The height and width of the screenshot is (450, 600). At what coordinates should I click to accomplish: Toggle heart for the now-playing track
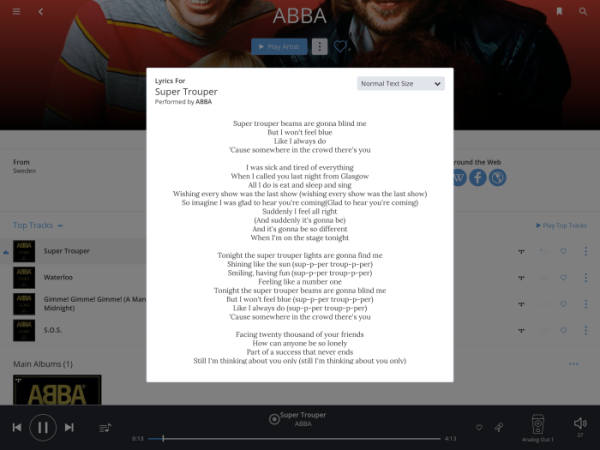click(479, 427)
